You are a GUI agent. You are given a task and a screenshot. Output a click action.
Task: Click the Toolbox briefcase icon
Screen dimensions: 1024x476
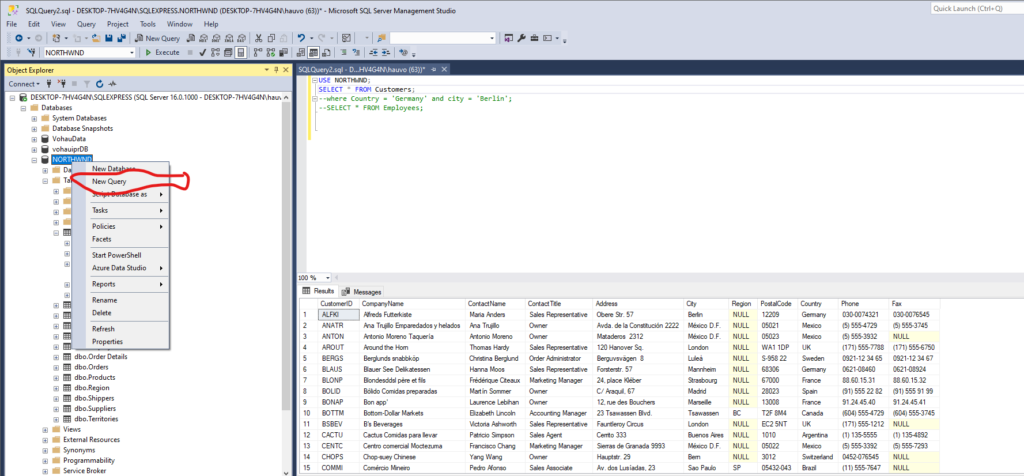[x=534, y=38]
